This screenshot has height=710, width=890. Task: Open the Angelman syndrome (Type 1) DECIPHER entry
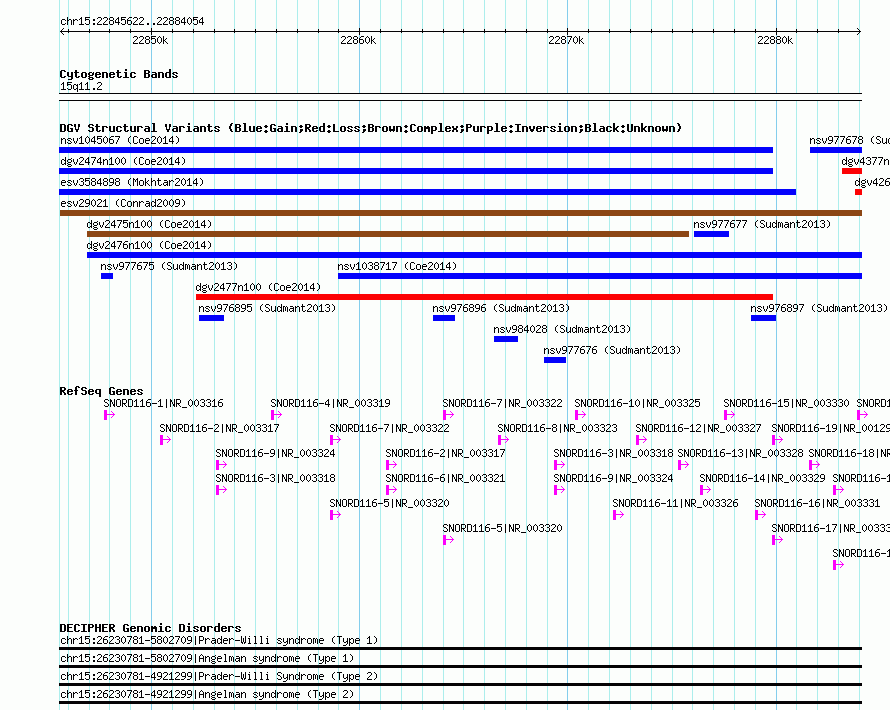pos(461,666)
